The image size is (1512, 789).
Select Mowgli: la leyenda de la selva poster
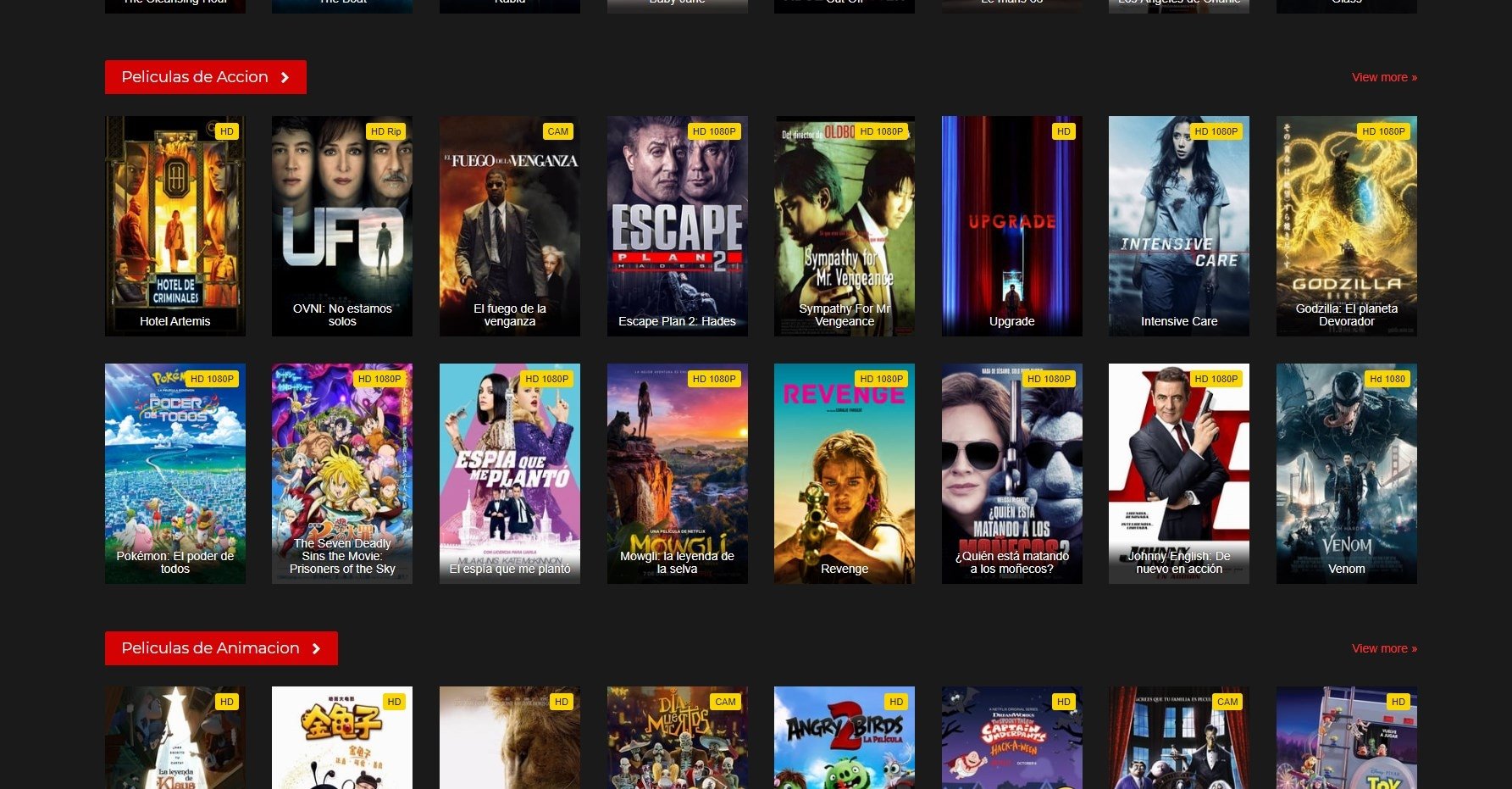[x=678, y=474]
